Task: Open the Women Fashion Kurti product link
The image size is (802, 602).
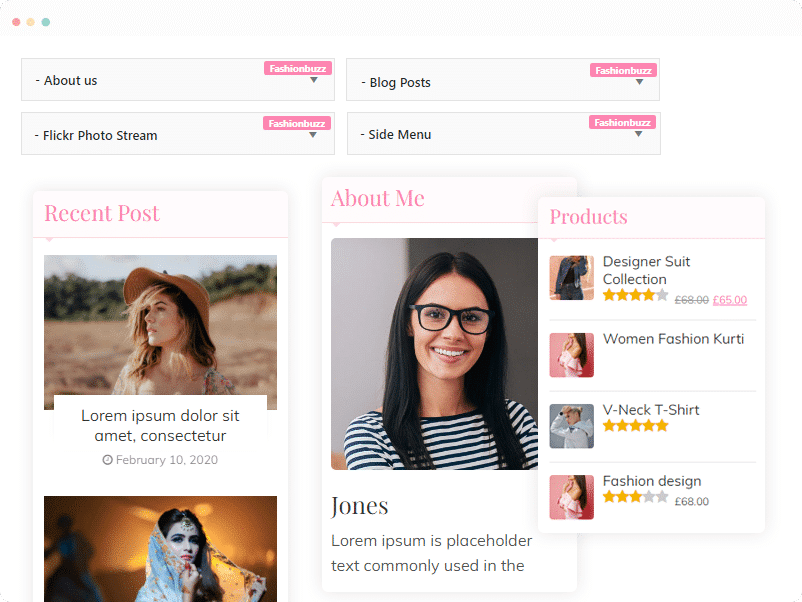Action: pos(673,339)
